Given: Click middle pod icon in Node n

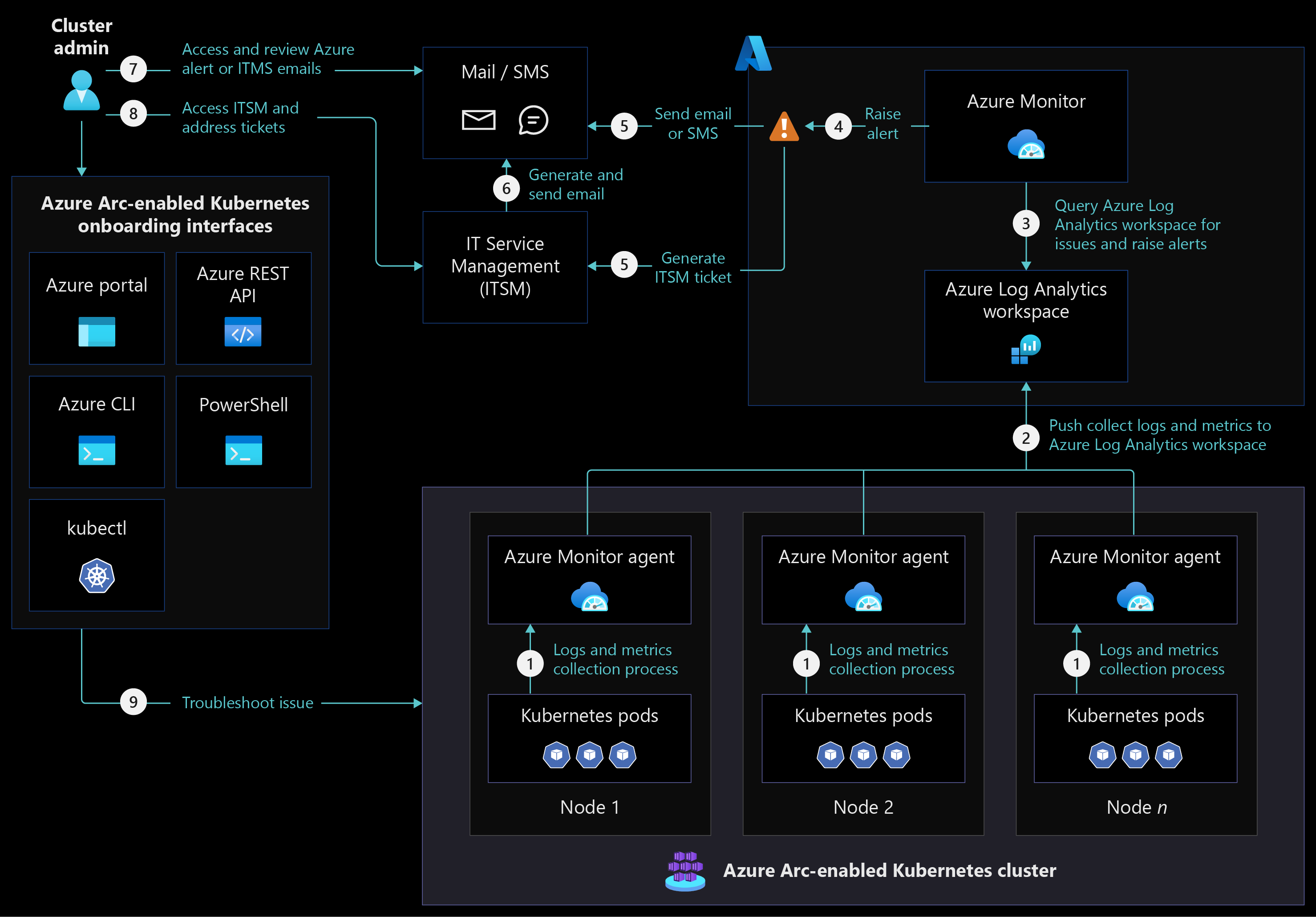Looking at the screenshot, I should coord(1136,755).
